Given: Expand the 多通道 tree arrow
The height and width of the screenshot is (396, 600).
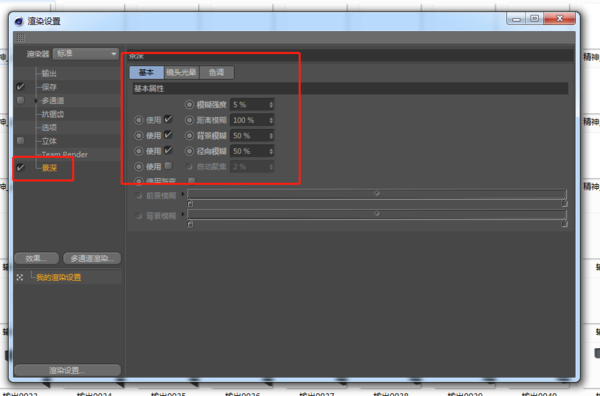Looking at the screenshot, I should click(36, 101).
